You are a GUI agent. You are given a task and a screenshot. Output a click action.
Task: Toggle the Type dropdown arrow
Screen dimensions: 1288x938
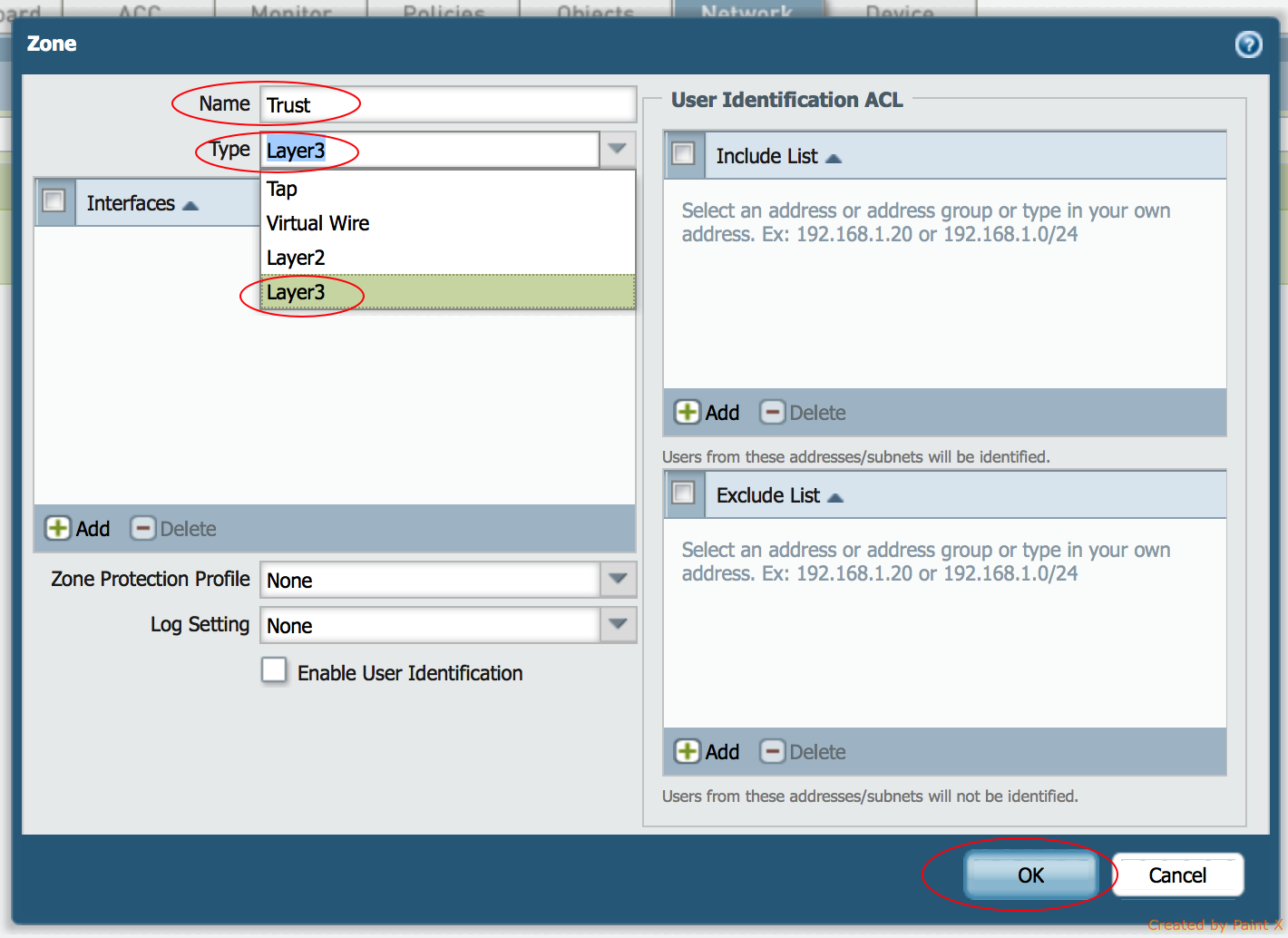618,150
